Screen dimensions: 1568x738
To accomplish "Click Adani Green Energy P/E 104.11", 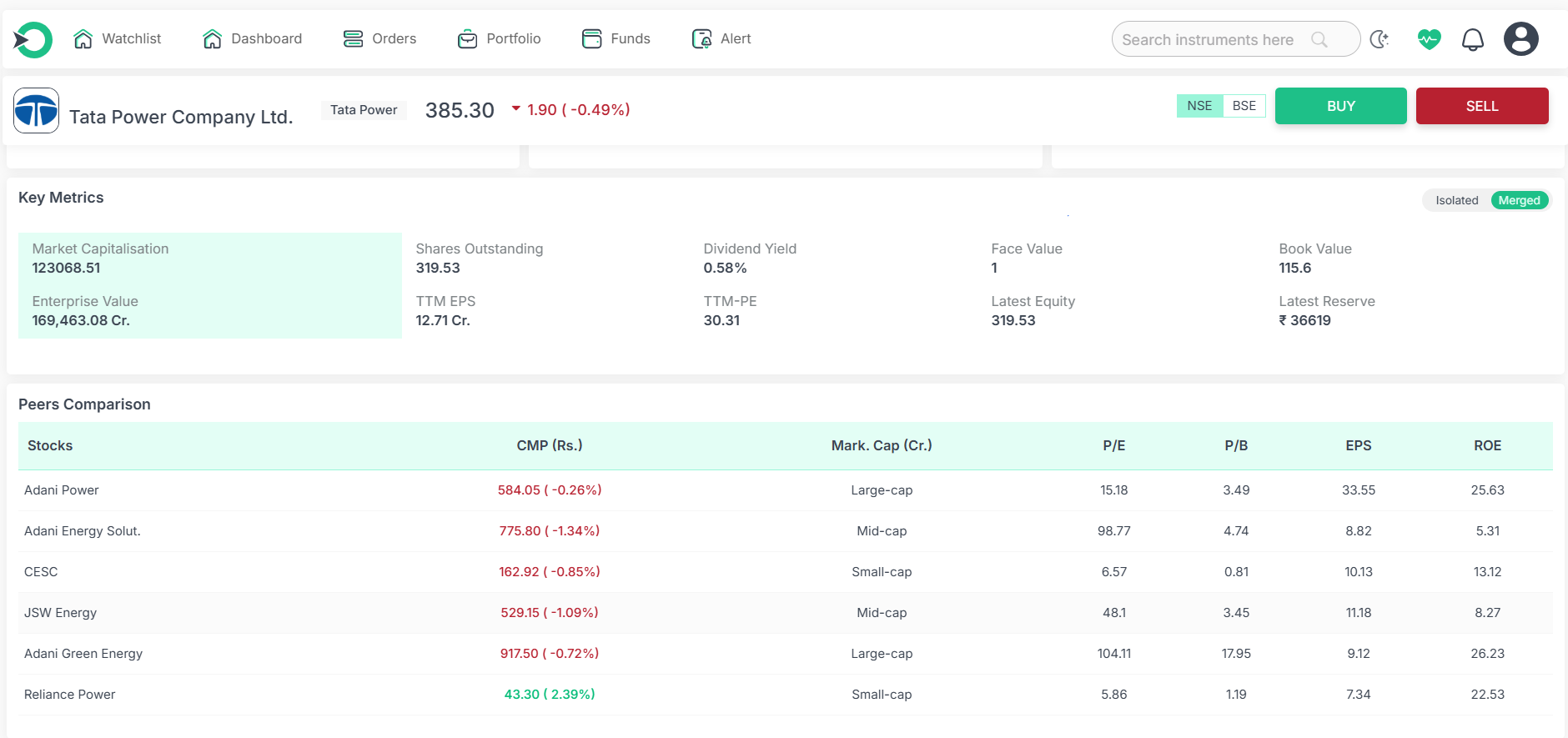I will coord(1114,654).
